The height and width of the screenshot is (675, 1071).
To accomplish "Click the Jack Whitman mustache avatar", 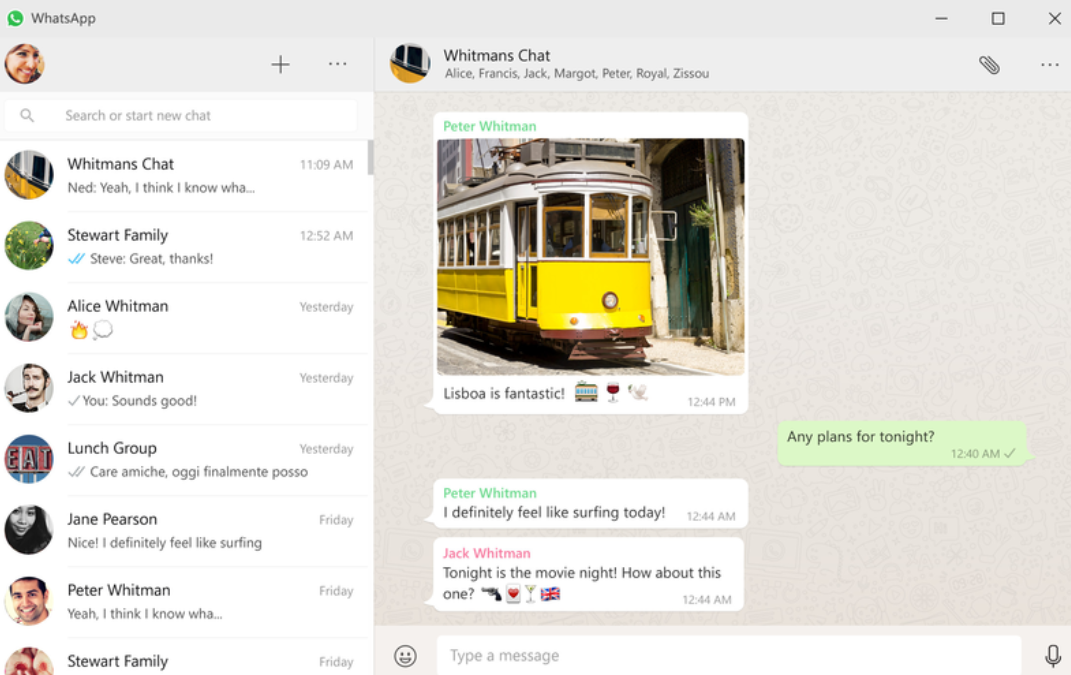I will (29, 388).
